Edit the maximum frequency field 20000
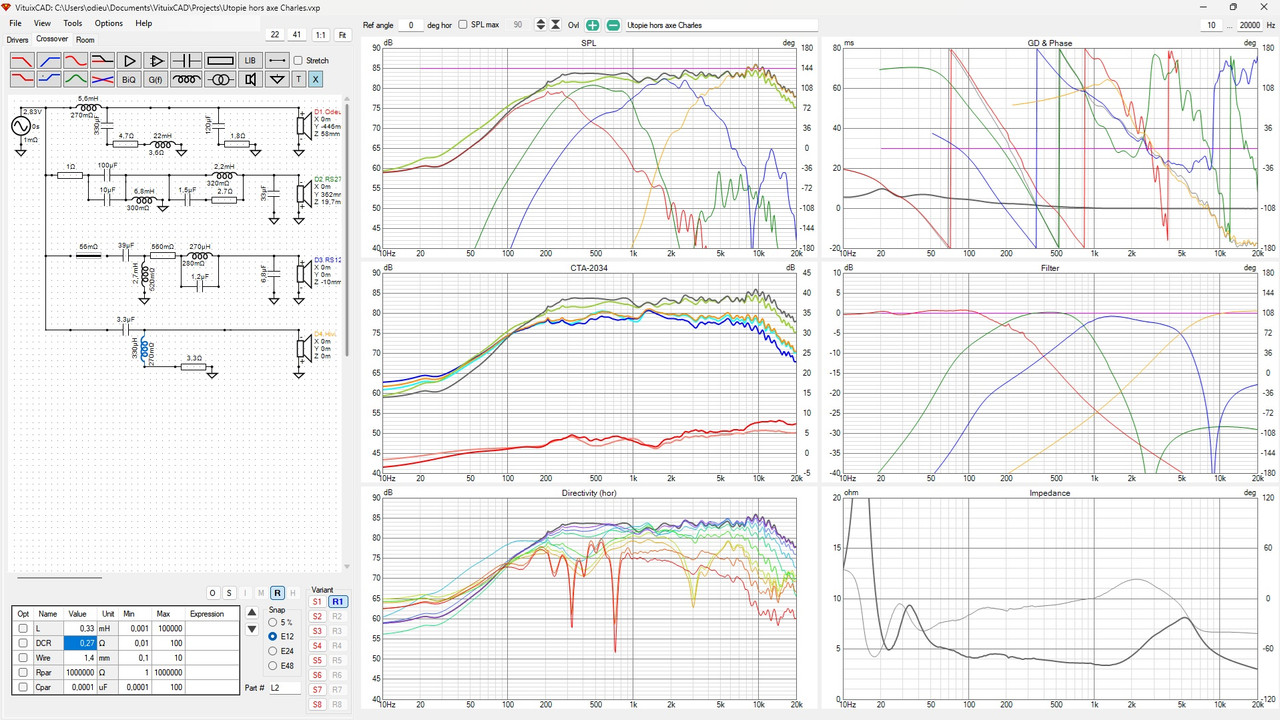The image size is (1280, 720). click(1249, 25)
